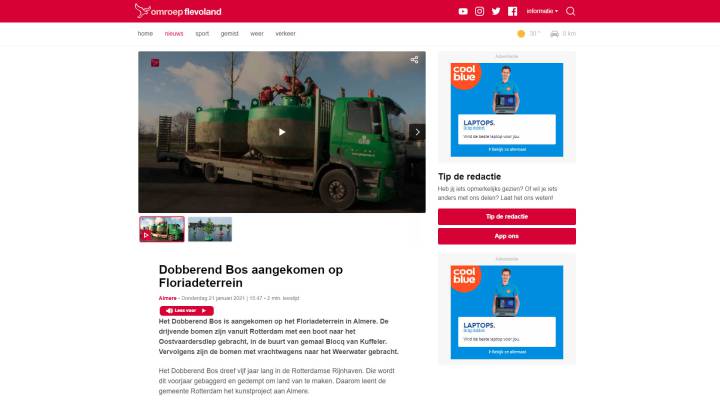This screenshot has width=720, height=405.
Task: Click the App ons button
Action: point(506,236)
